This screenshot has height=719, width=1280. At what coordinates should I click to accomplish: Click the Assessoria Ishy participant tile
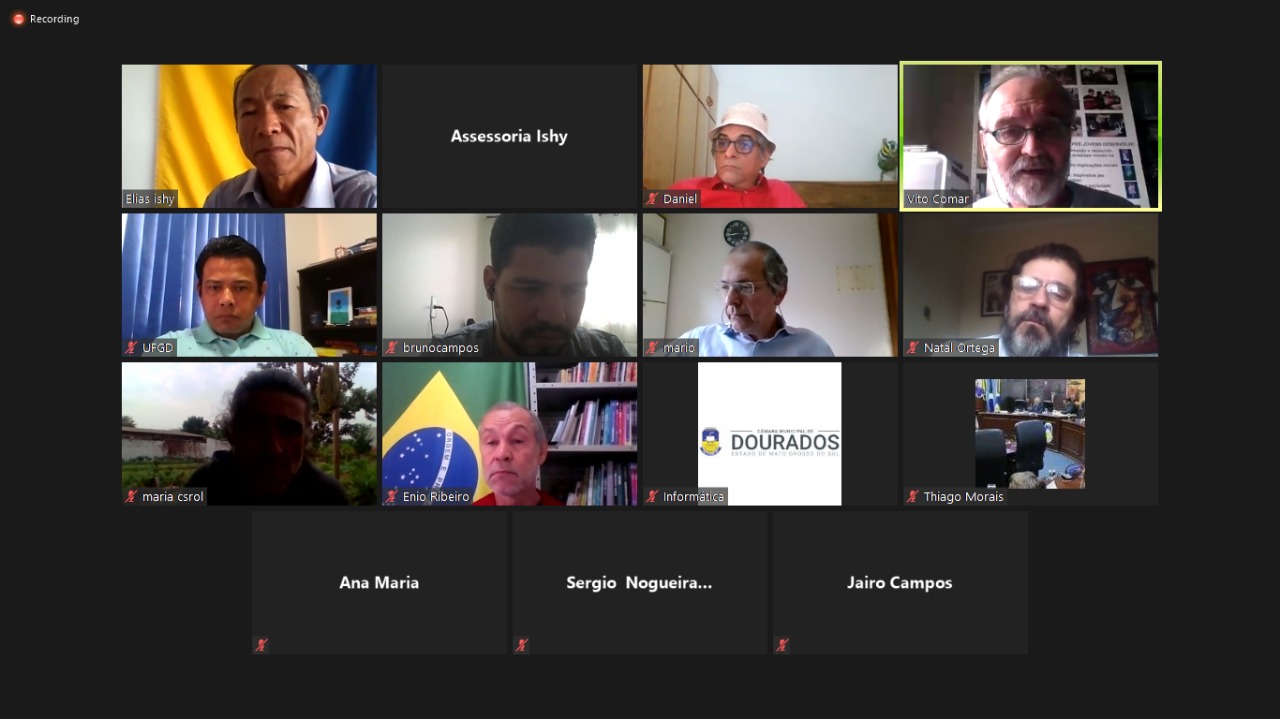509,136
